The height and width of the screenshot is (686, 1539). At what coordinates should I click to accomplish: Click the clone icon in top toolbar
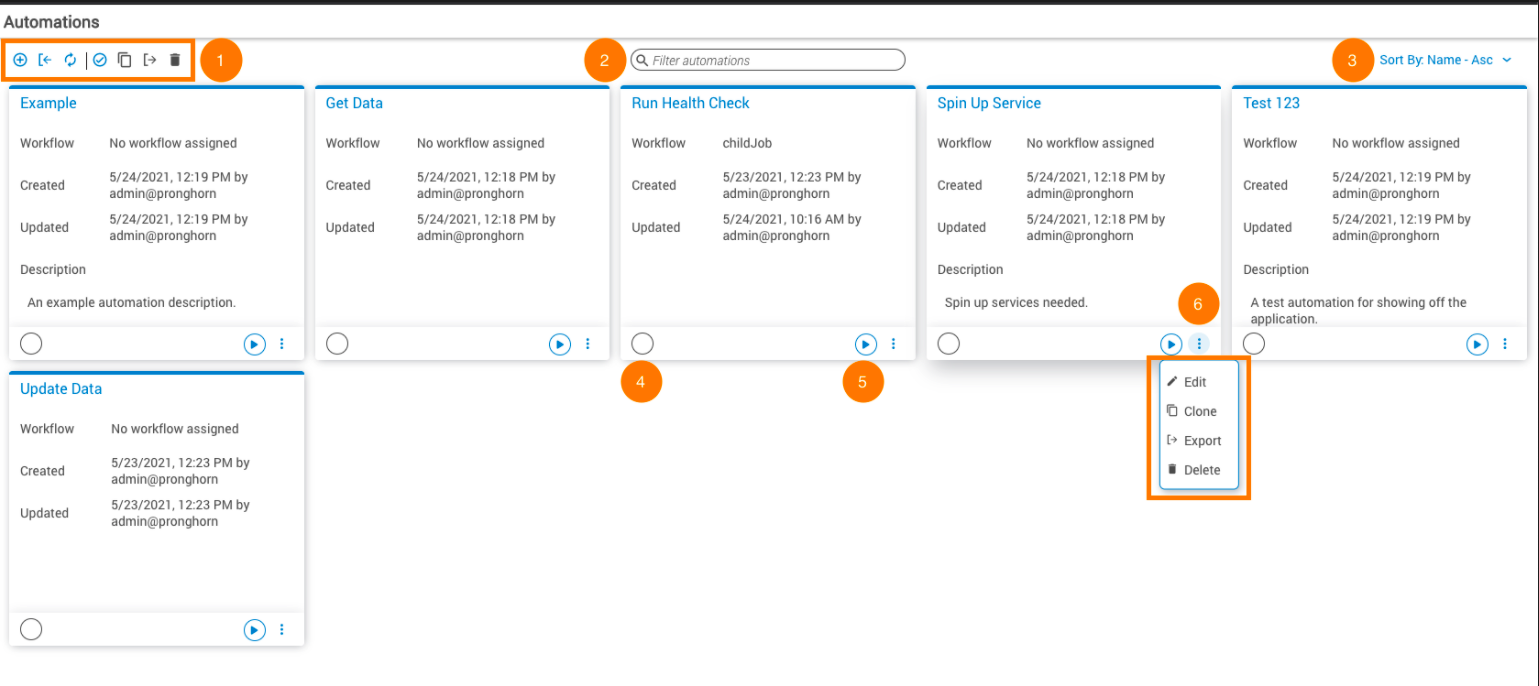(125, 60)
